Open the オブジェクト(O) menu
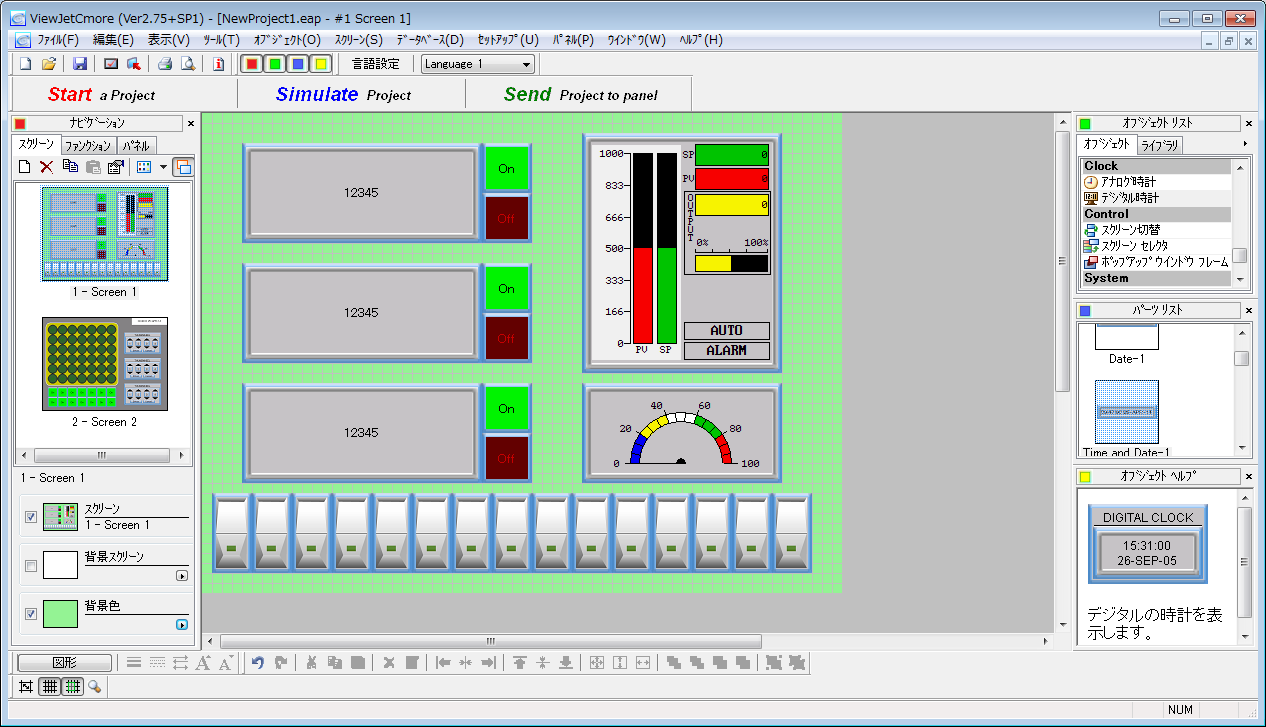This screenshot has width=1266, height=727. (287, 40)
